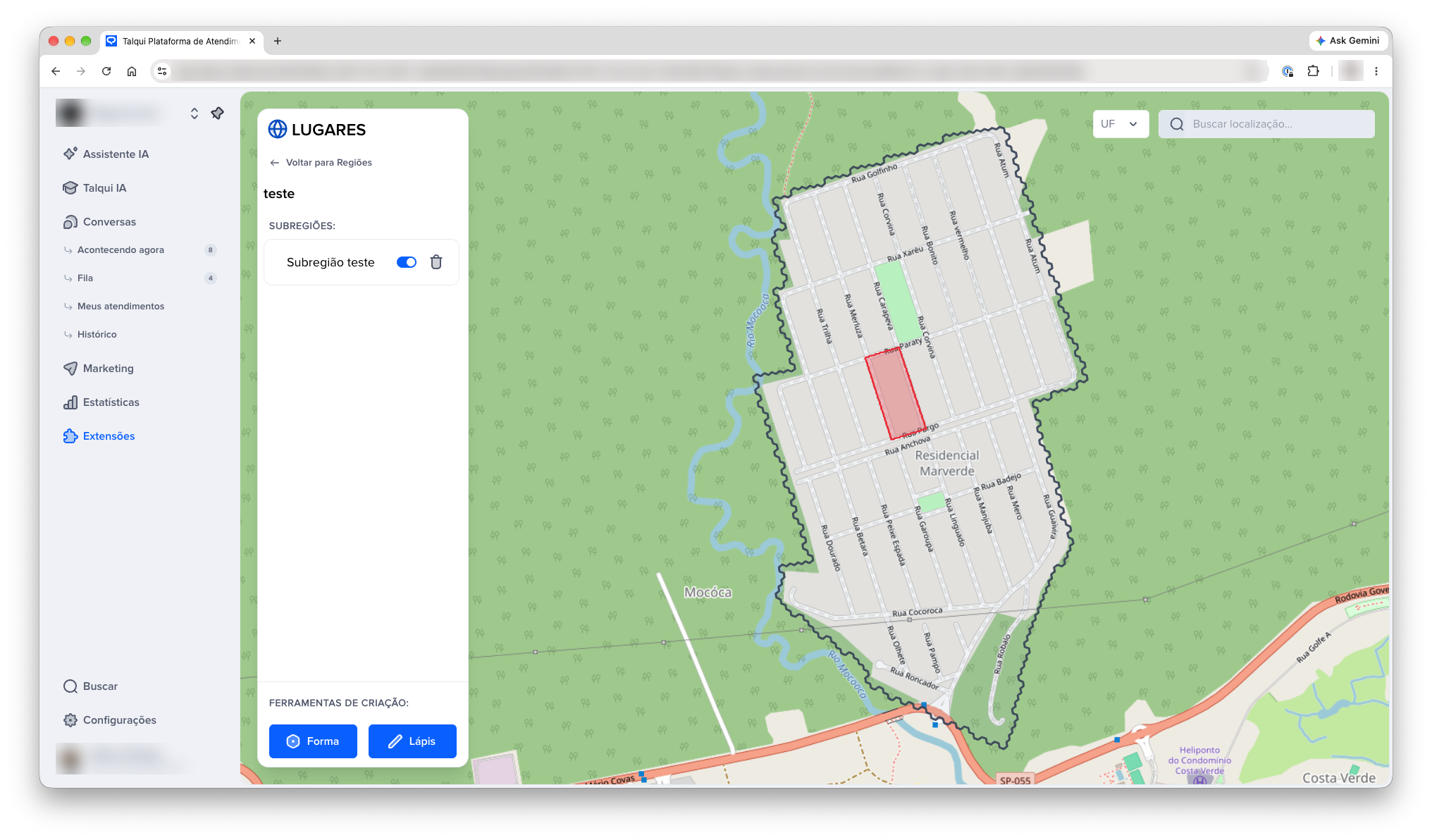Select Acontecendo agora conversations
The width and height of the screenshot is (1432, 840).
pyautogui.click(x=121, y=249)
